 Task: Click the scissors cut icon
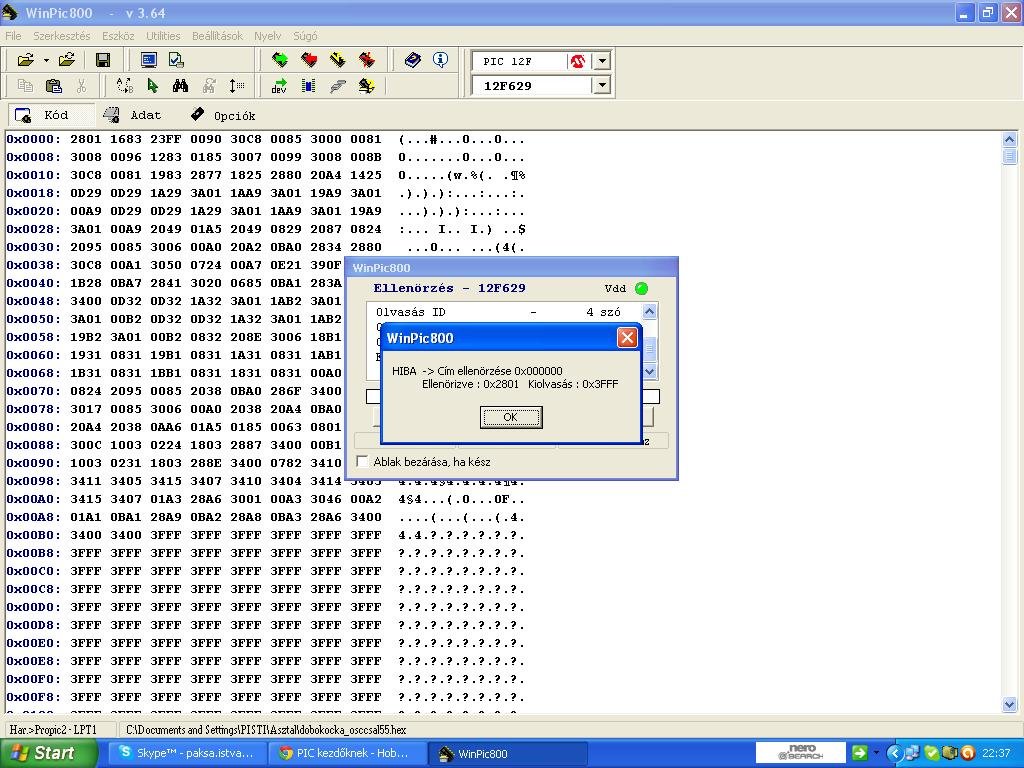(x=82, y=86)
